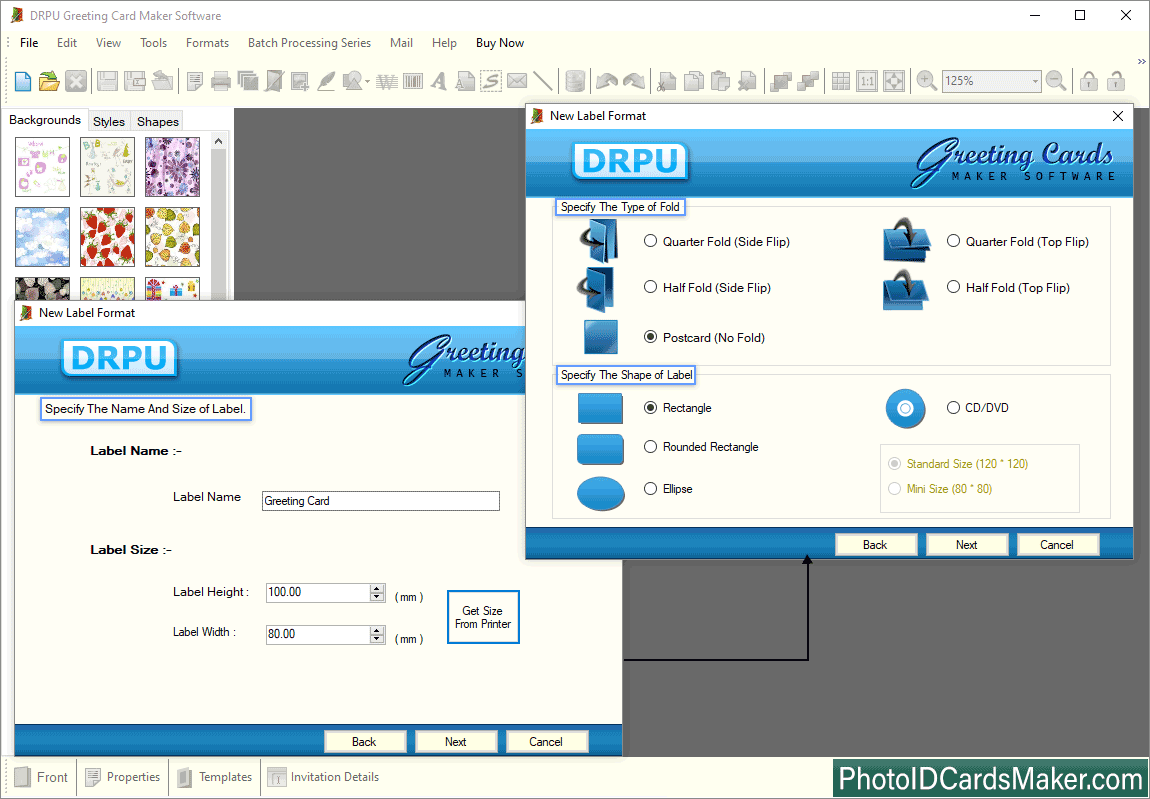Click the Undo arrow icon
Image resolution: width=1150 pixels, height=799 pixels.
click(x=607, y=81)
